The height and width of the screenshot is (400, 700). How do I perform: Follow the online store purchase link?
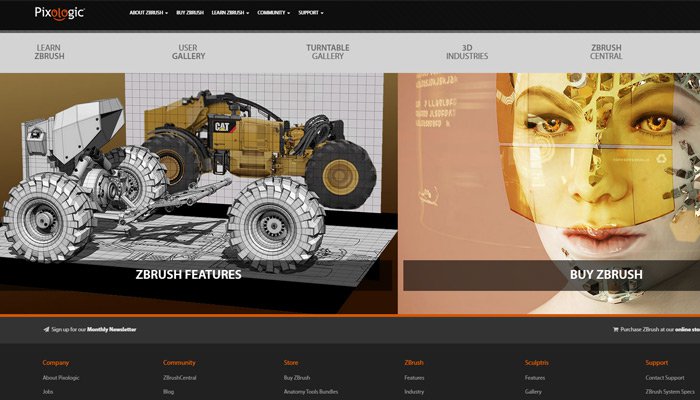pos(688,329)
